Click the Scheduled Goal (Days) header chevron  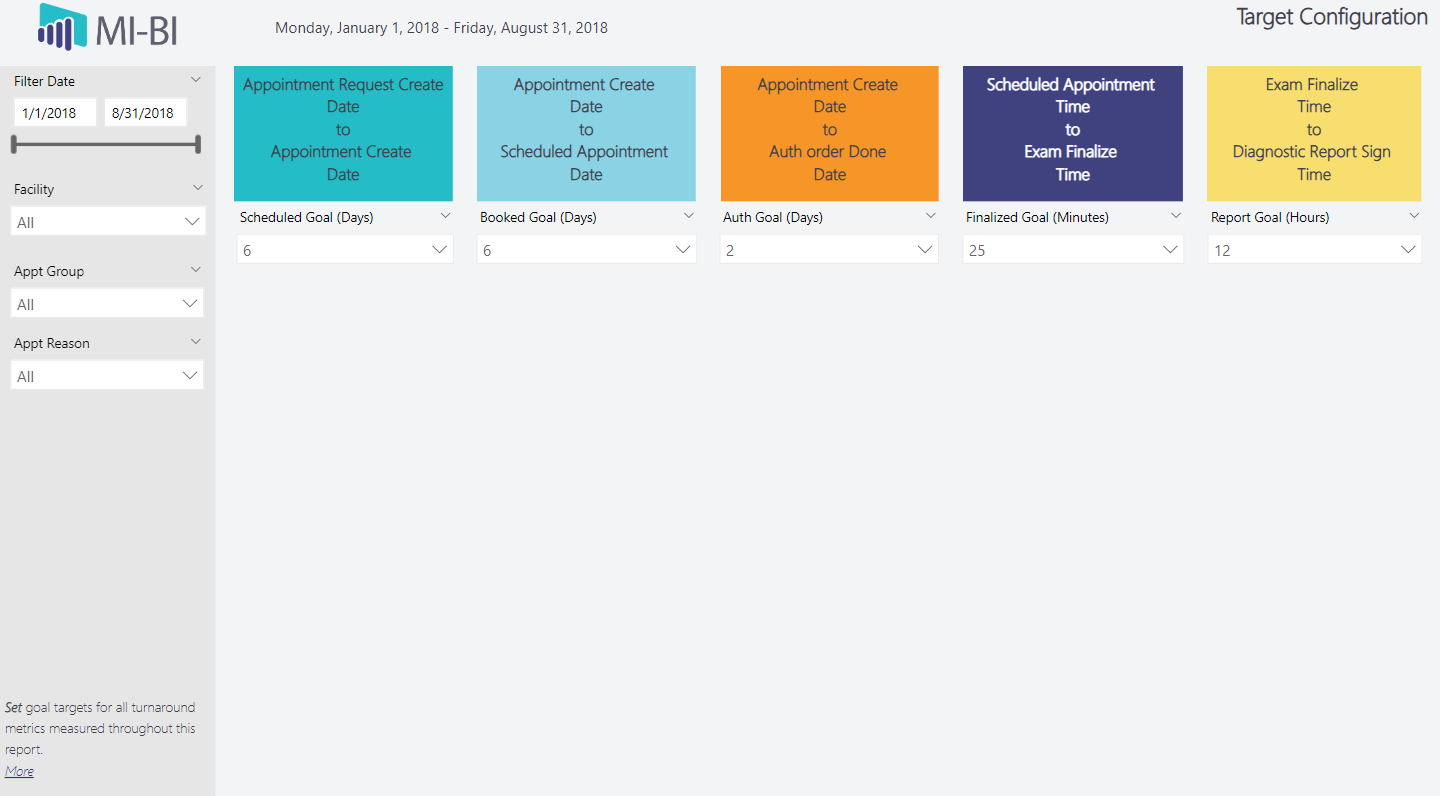click(446, 216)
